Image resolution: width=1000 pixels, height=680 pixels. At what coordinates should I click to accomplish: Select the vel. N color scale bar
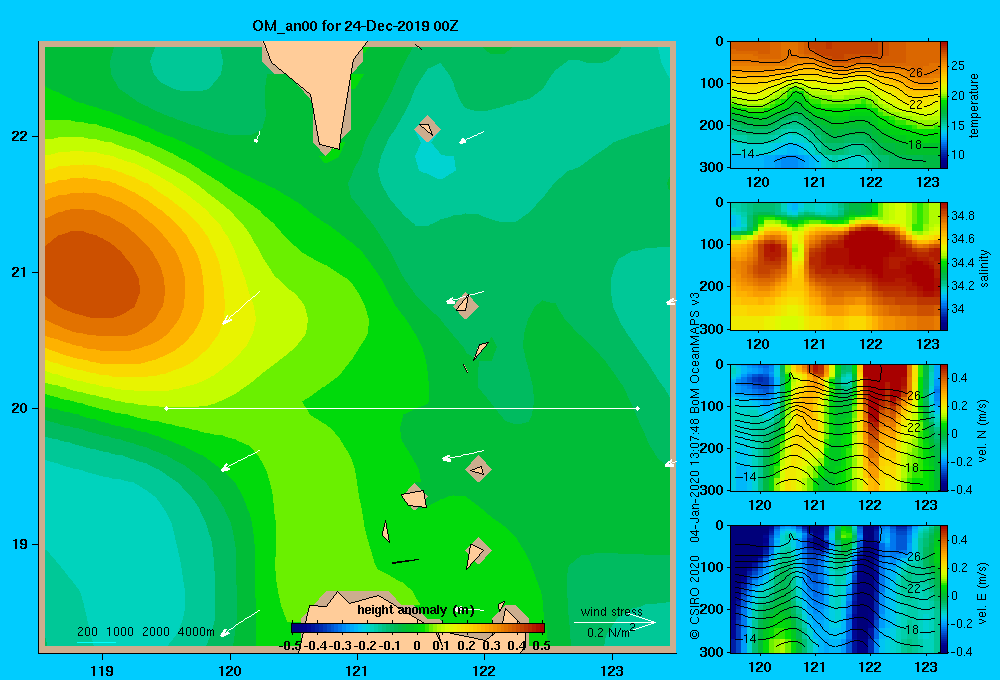point(944,427)
